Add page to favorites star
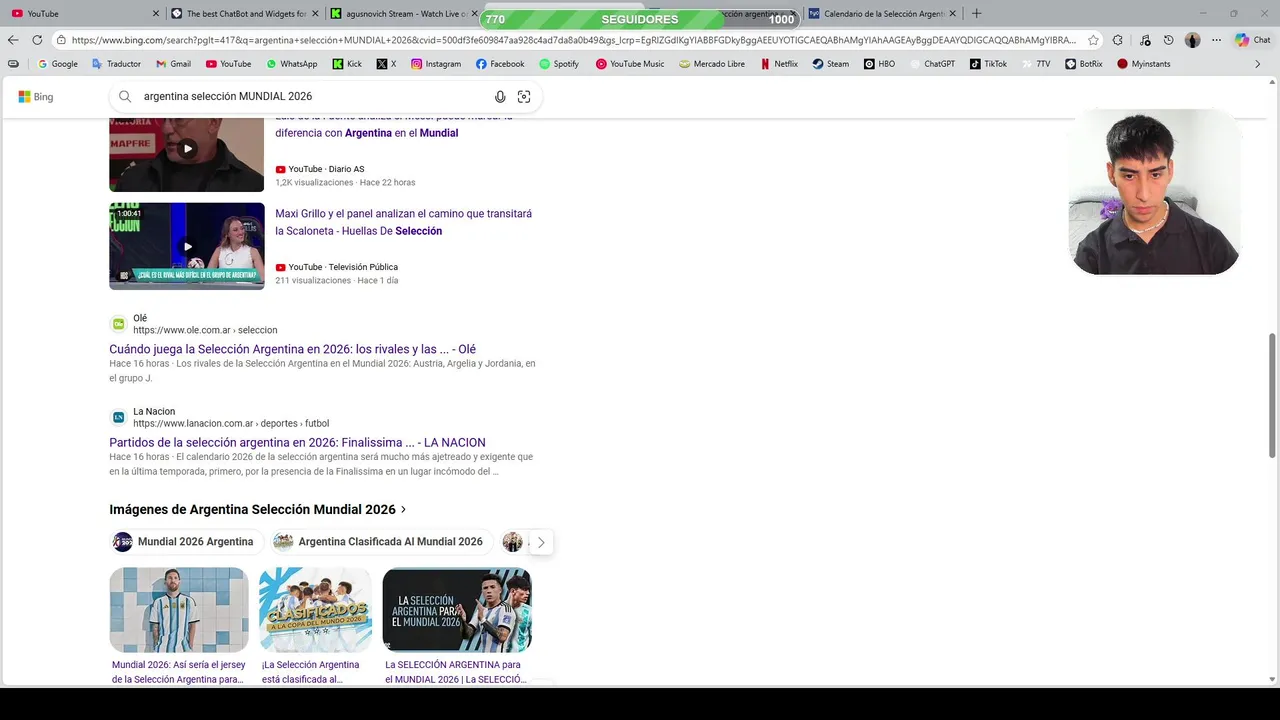The image size is (1280, 720). [1093, 40]
